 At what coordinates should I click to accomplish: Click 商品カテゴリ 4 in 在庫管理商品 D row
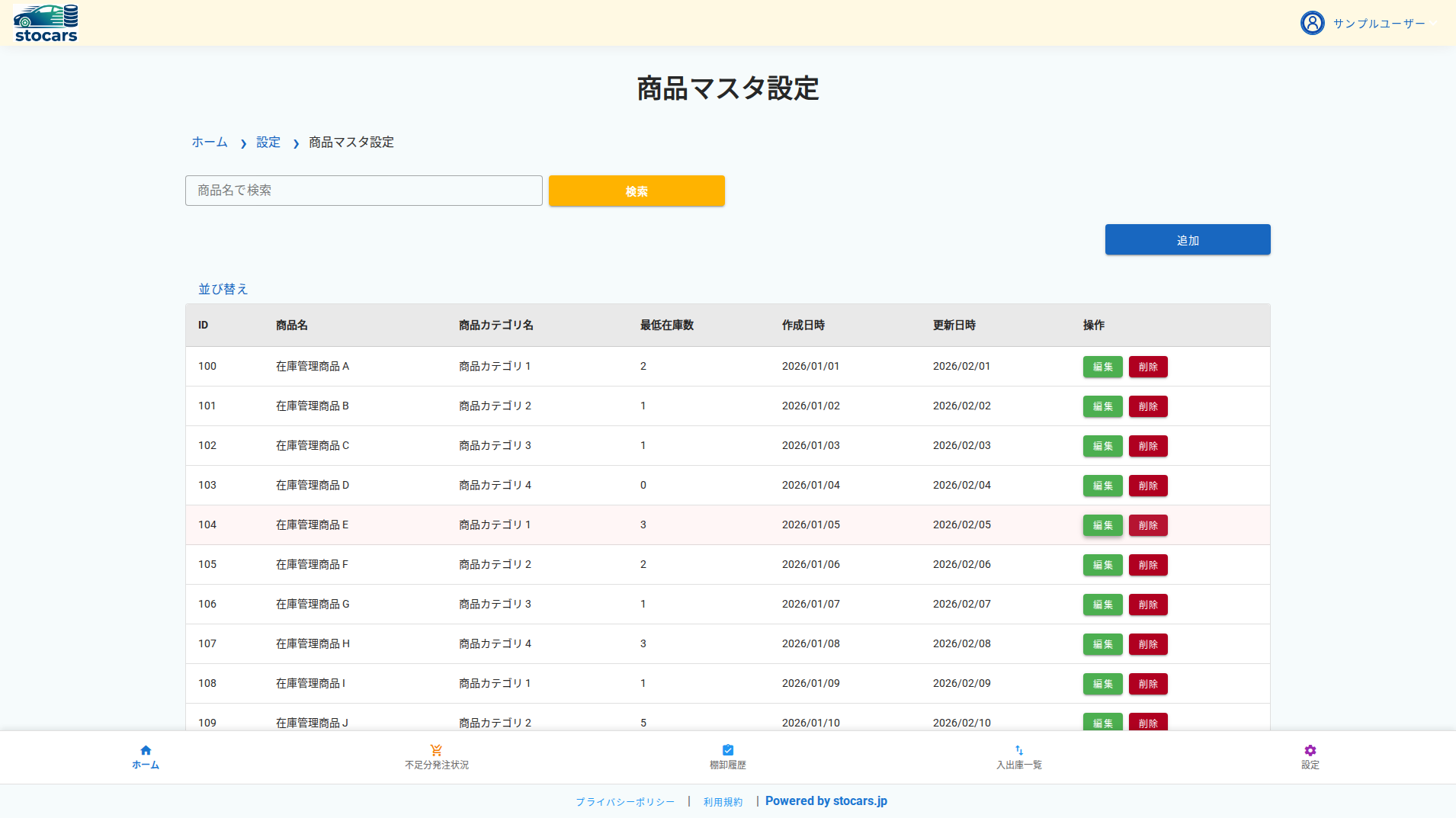pos(495,486)
